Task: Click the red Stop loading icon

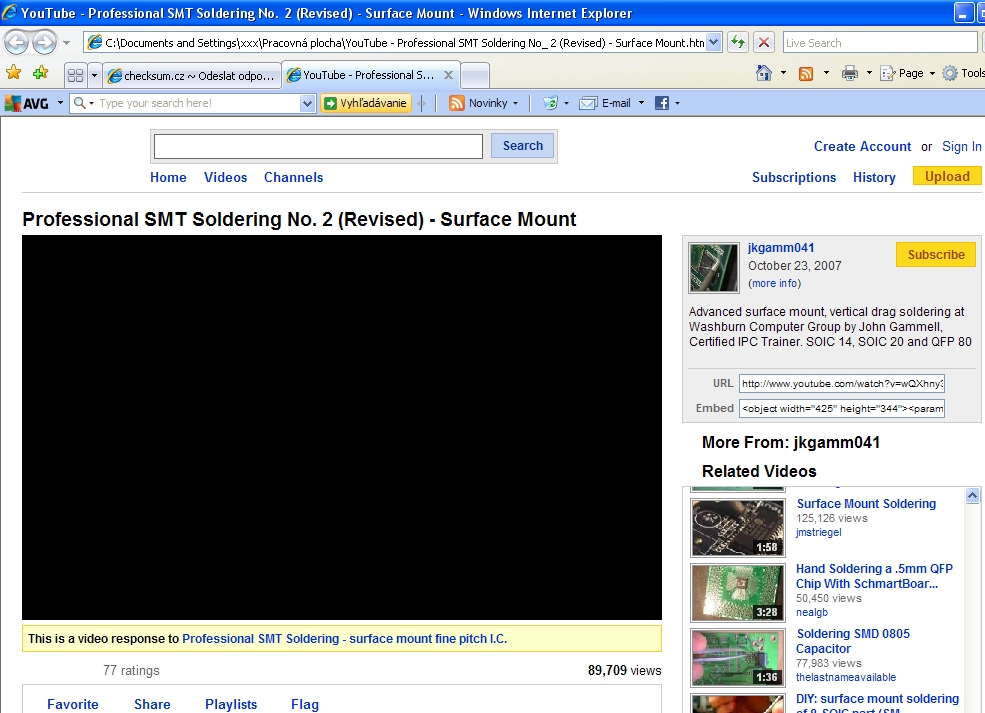Action: 764,43
